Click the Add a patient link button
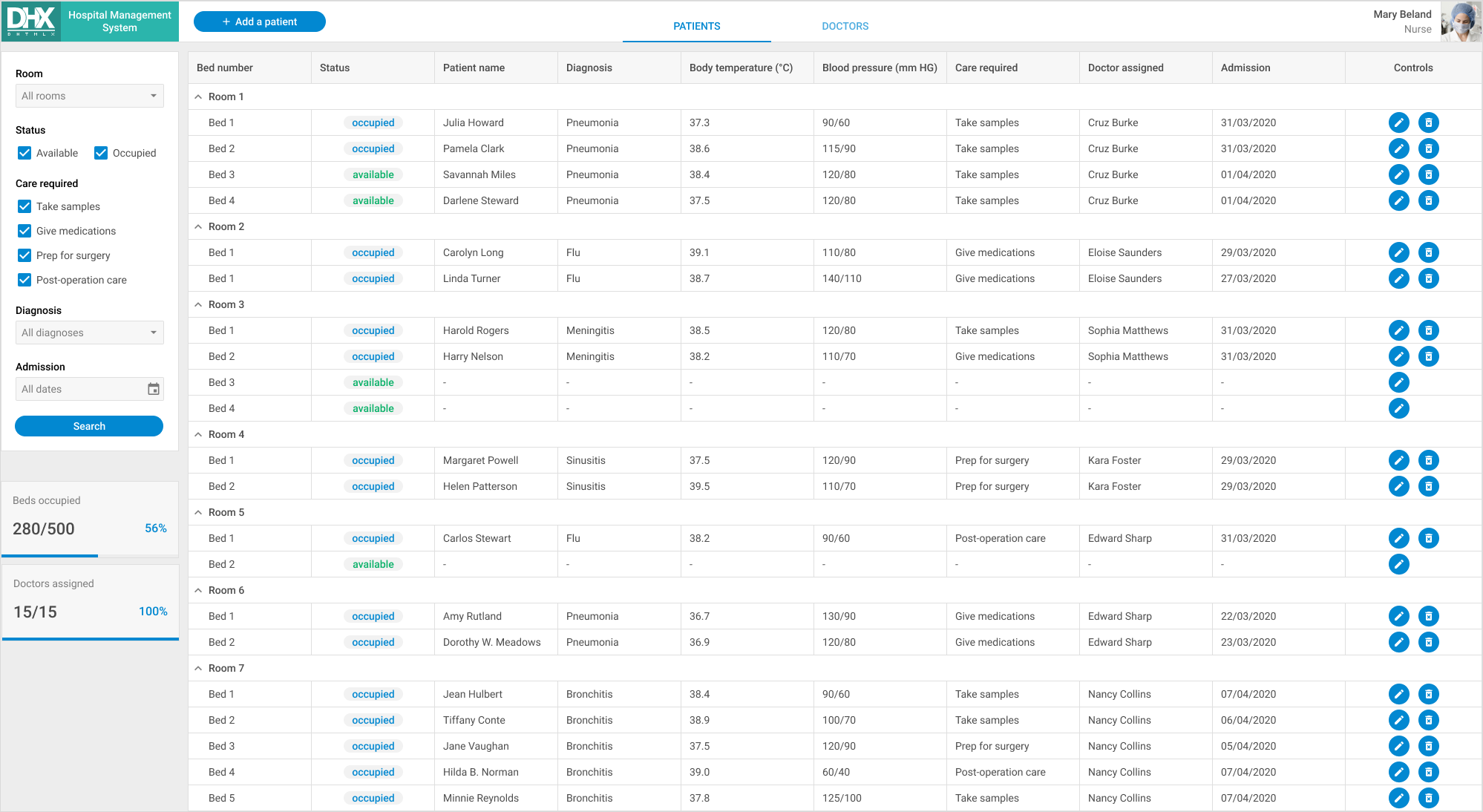1483x812 pixels. 261,21
